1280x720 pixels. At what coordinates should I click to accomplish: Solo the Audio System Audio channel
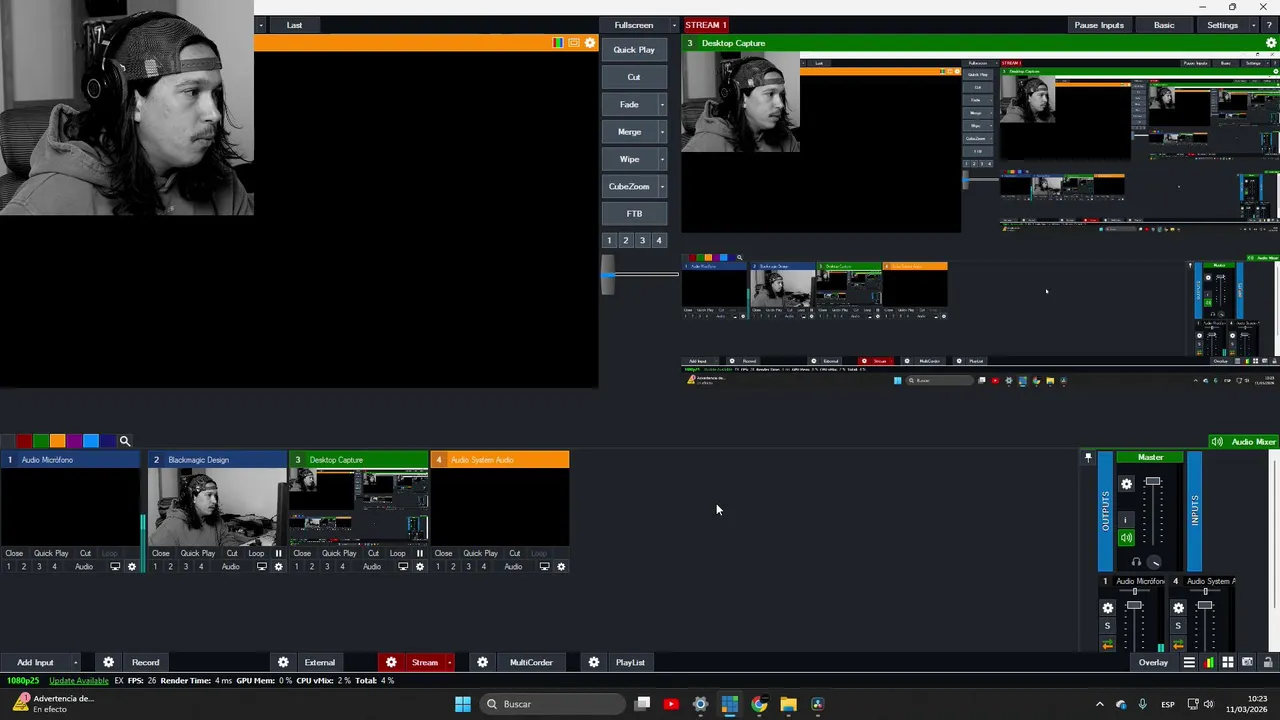(1178, 626)
